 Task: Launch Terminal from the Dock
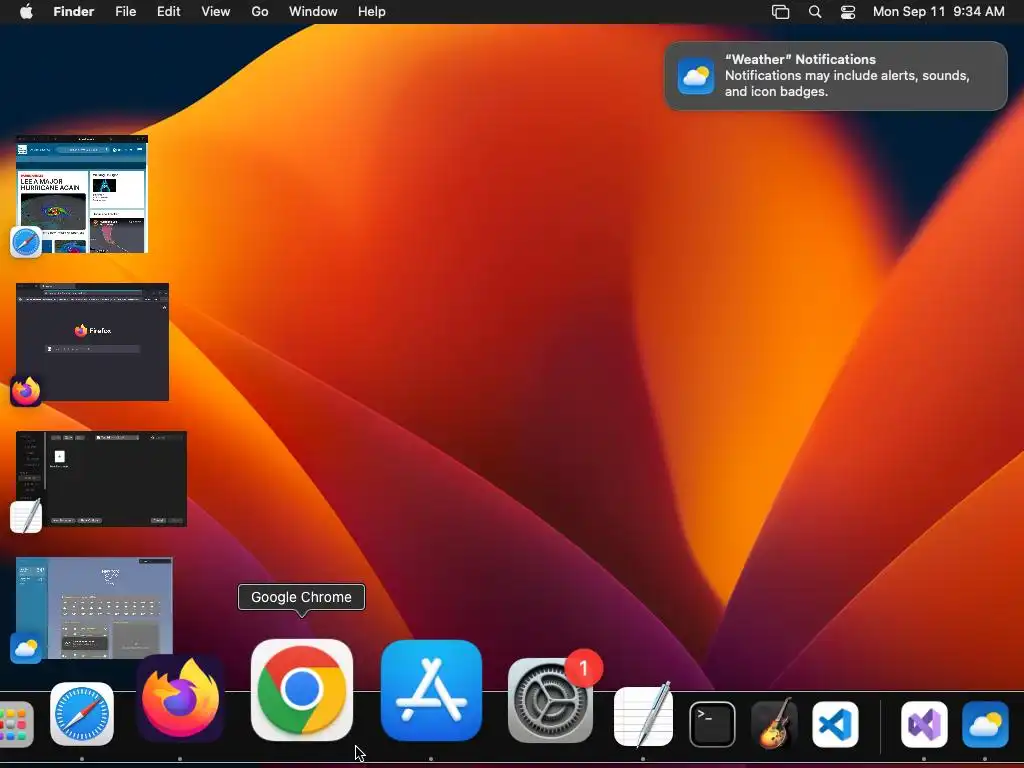(712, 724)
